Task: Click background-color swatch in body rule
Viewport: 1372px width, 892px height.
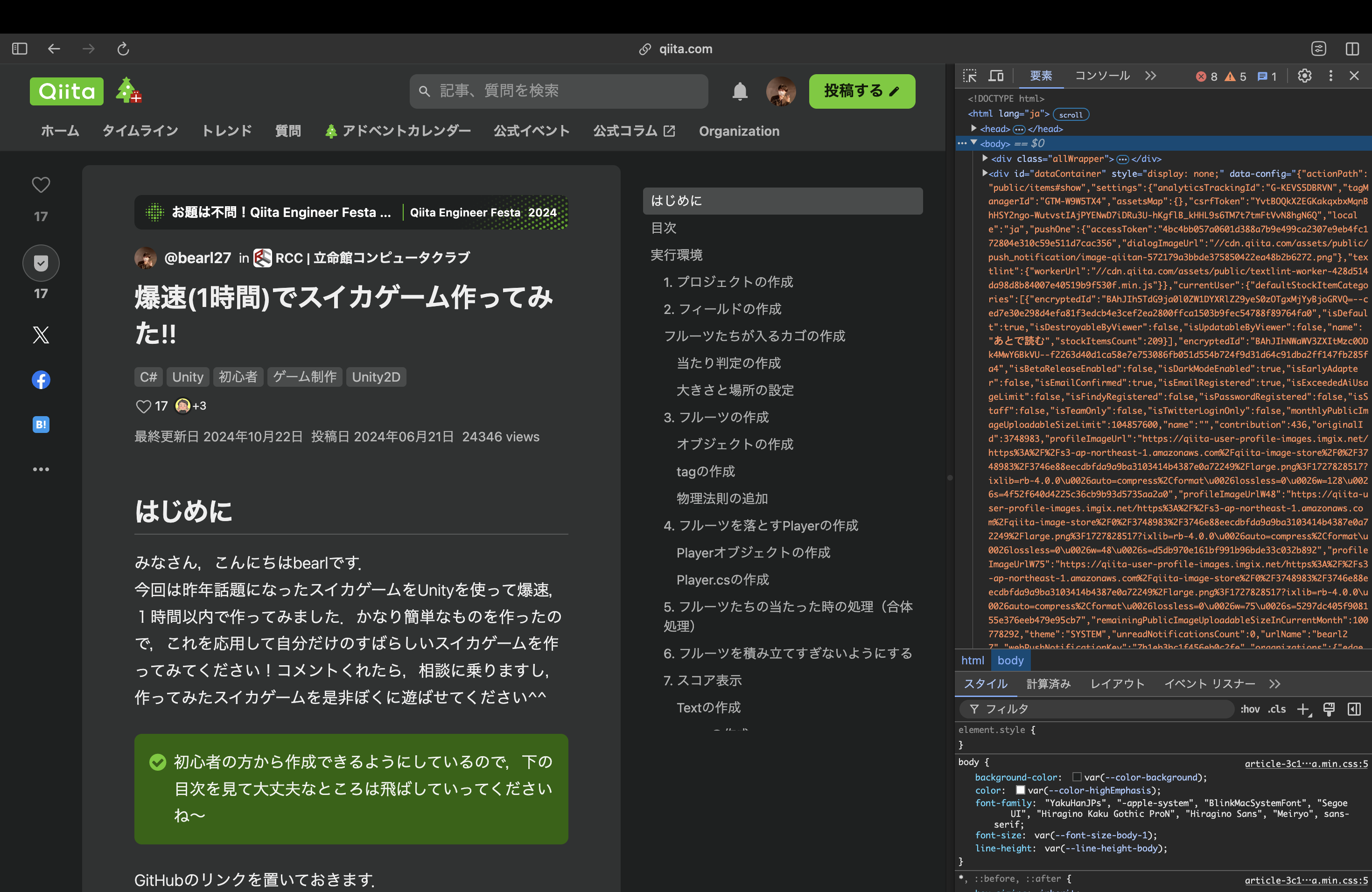Action: click(x=1076, y=777)
